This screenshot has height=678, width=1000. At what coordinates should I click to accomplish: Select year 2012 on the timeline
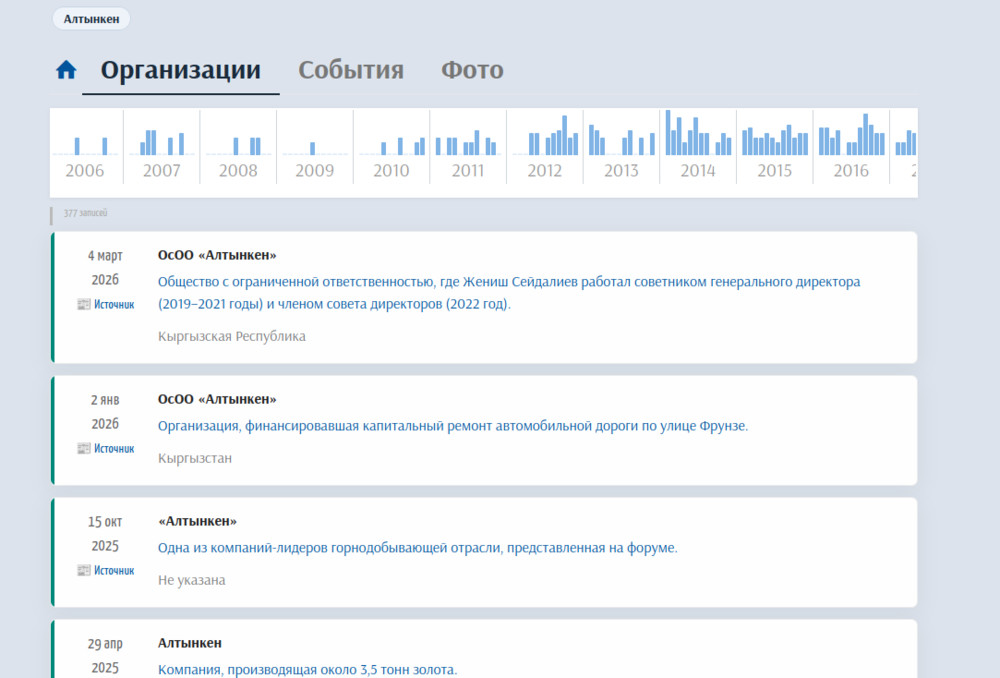coord(544,171)
